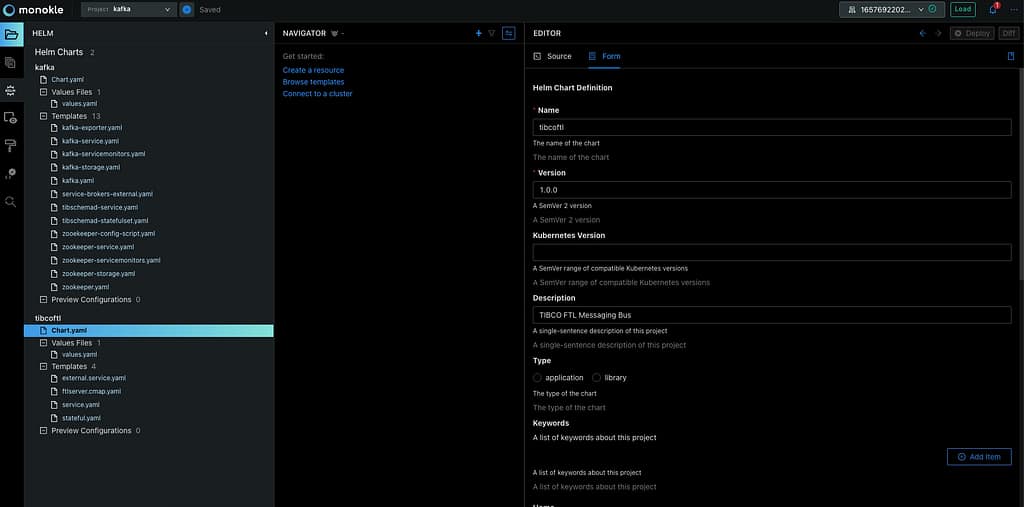The width and height of the screenshot is (1024, 507).
Task: Click the editor back arrow
Action: (923, 33)
